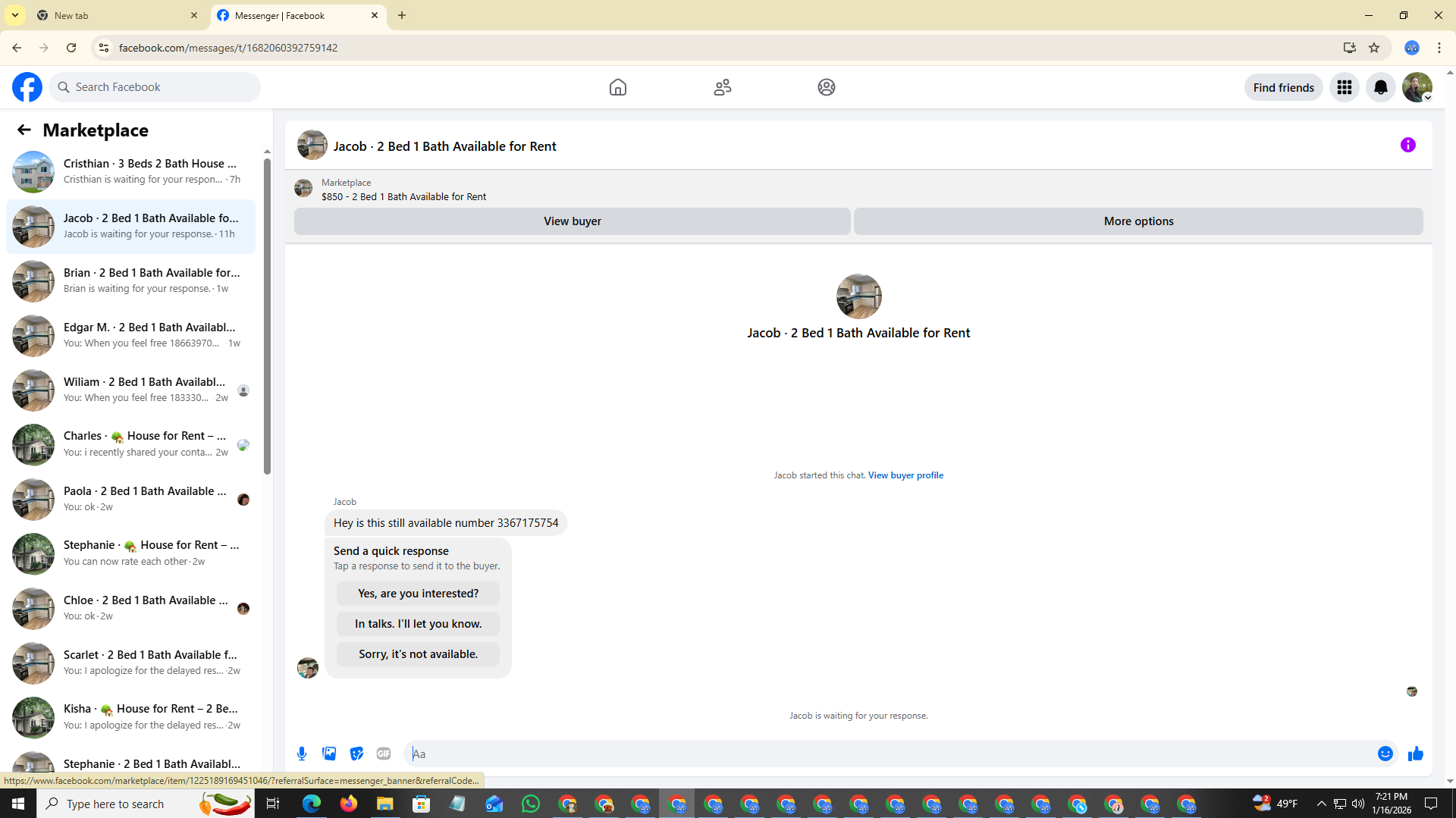Click the conversation list scrollbar
Screen dimensions: 1456x818
[267, 316]
